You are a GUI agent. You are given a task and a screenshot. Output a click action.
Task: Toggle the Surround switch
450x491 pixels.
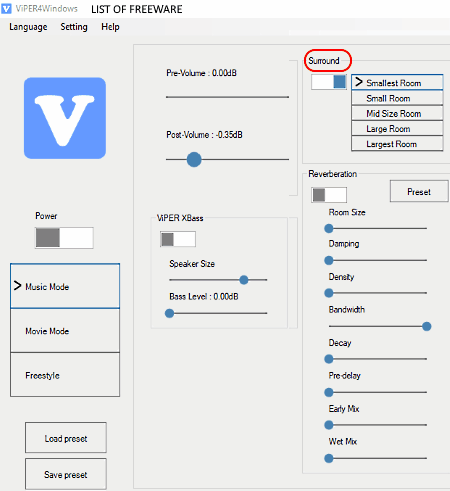pyautogui.click(x=329, y=82)
